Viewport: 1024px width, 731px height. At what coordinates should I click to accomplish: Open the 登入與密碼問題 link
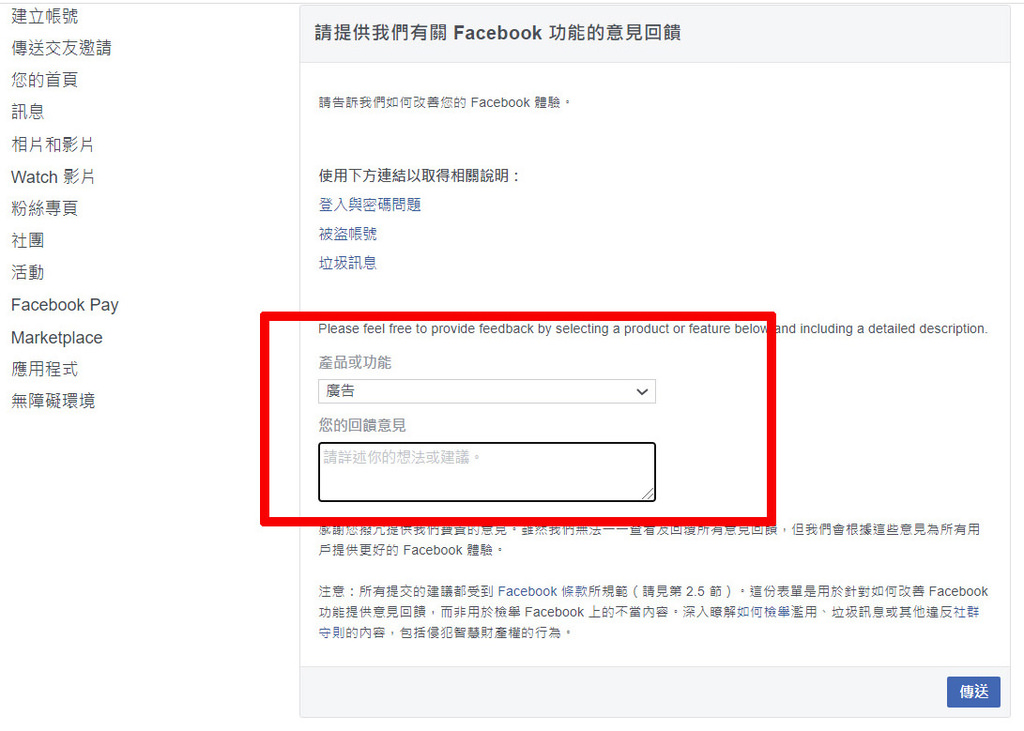click(x=370, y=204)
